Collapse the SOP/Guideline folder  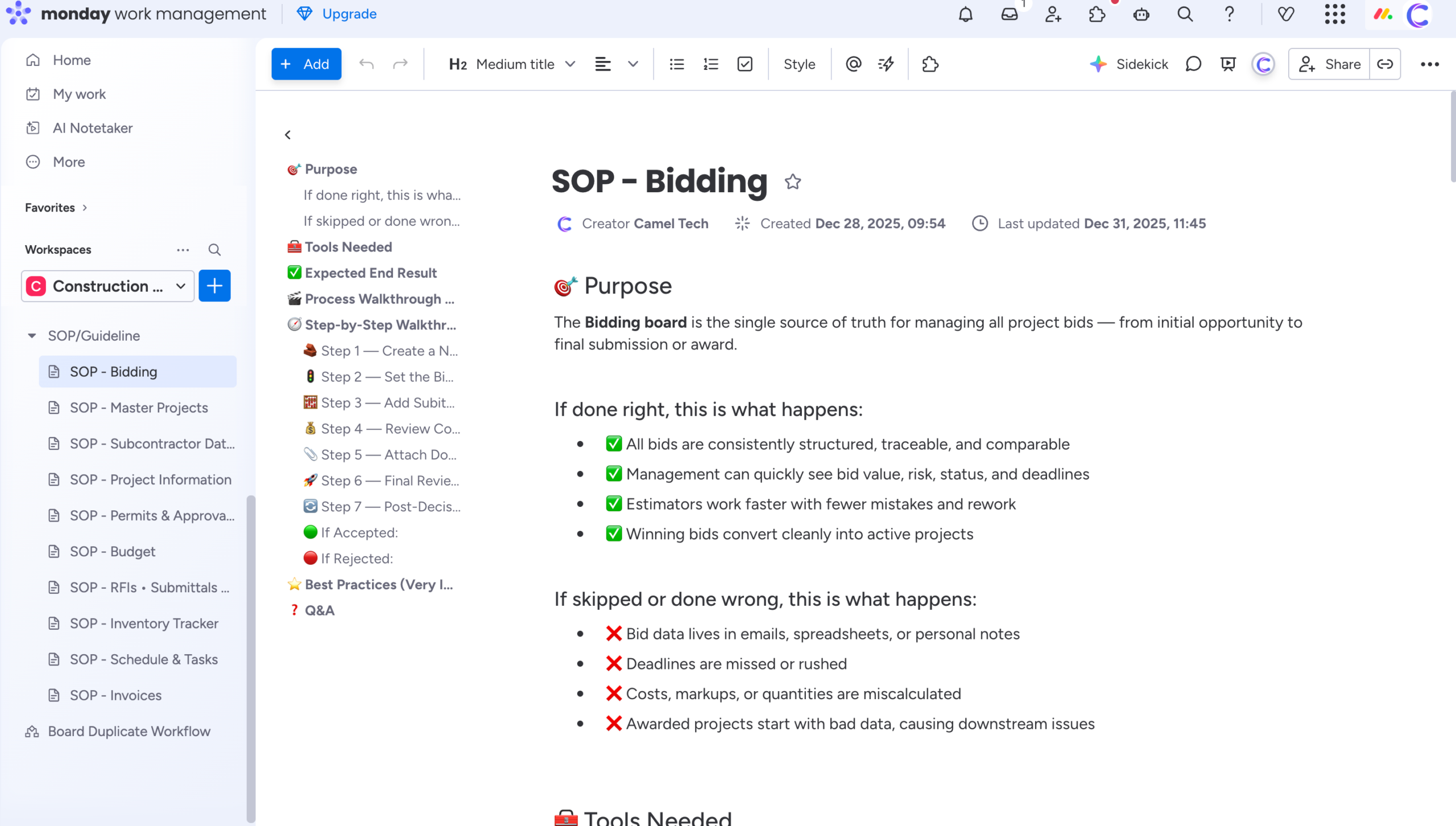point(32,336)
